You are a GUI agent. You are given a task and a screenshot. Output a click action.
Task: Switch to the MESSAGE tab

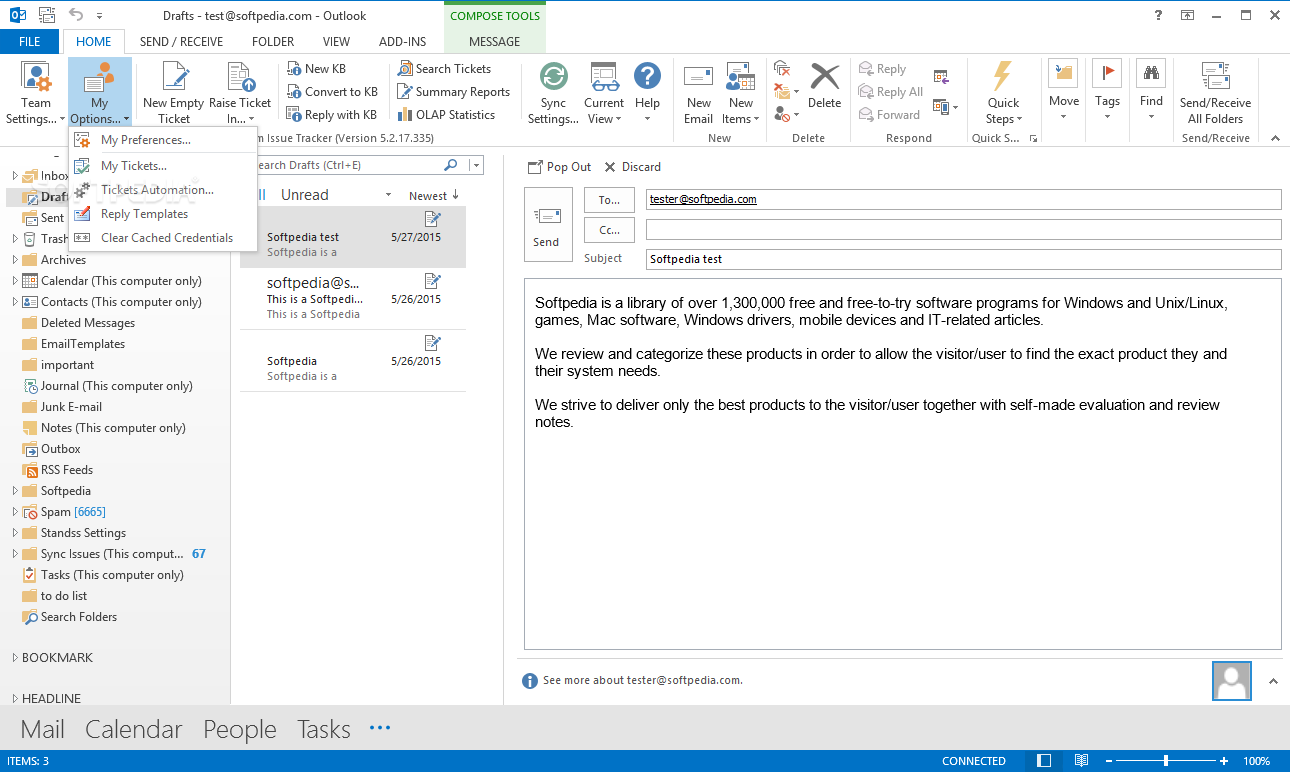coord(495,42)
